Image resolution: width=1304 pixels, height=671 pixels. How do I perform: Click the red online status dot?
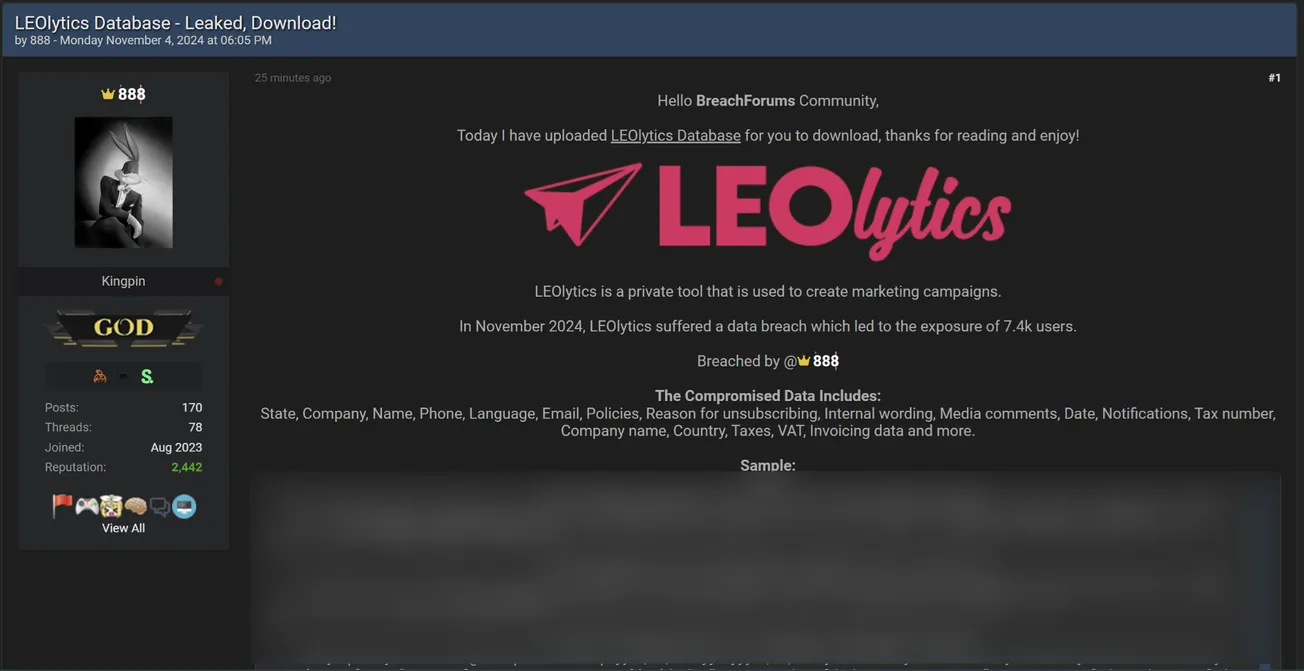point(218,282)
